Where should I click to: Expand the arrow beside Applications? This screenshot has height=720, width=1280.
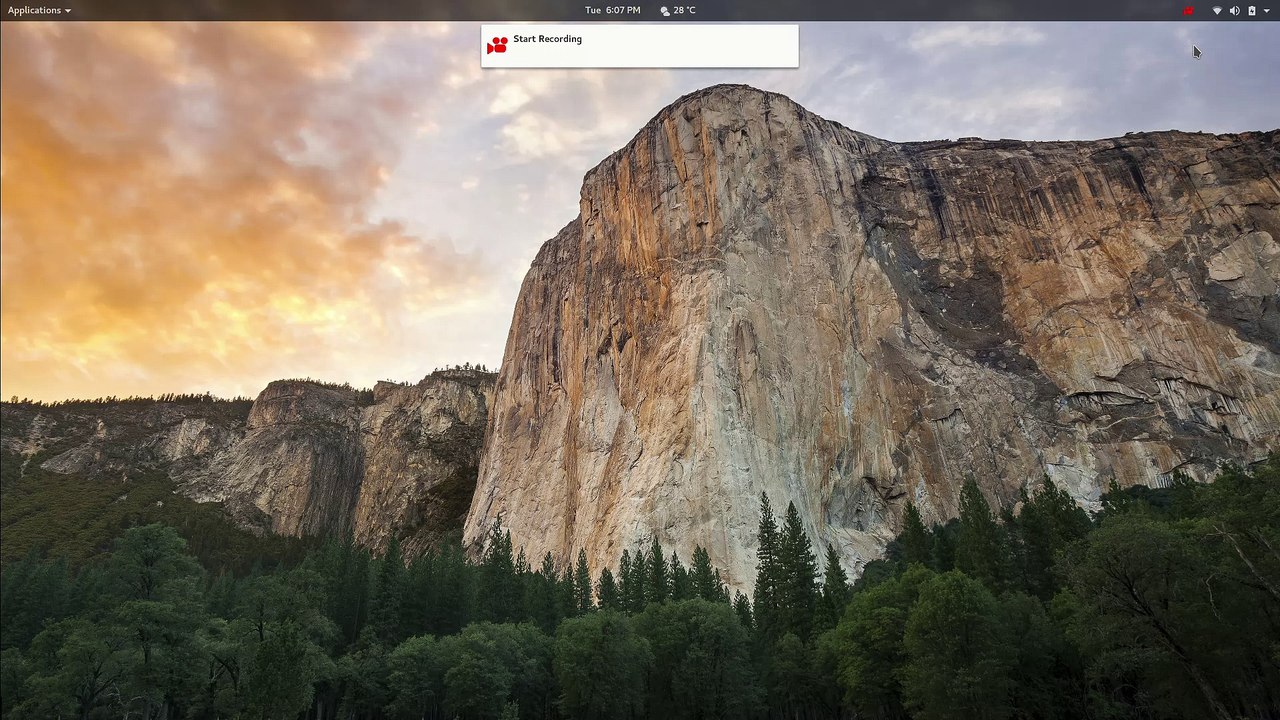click(x=68, y=11)
